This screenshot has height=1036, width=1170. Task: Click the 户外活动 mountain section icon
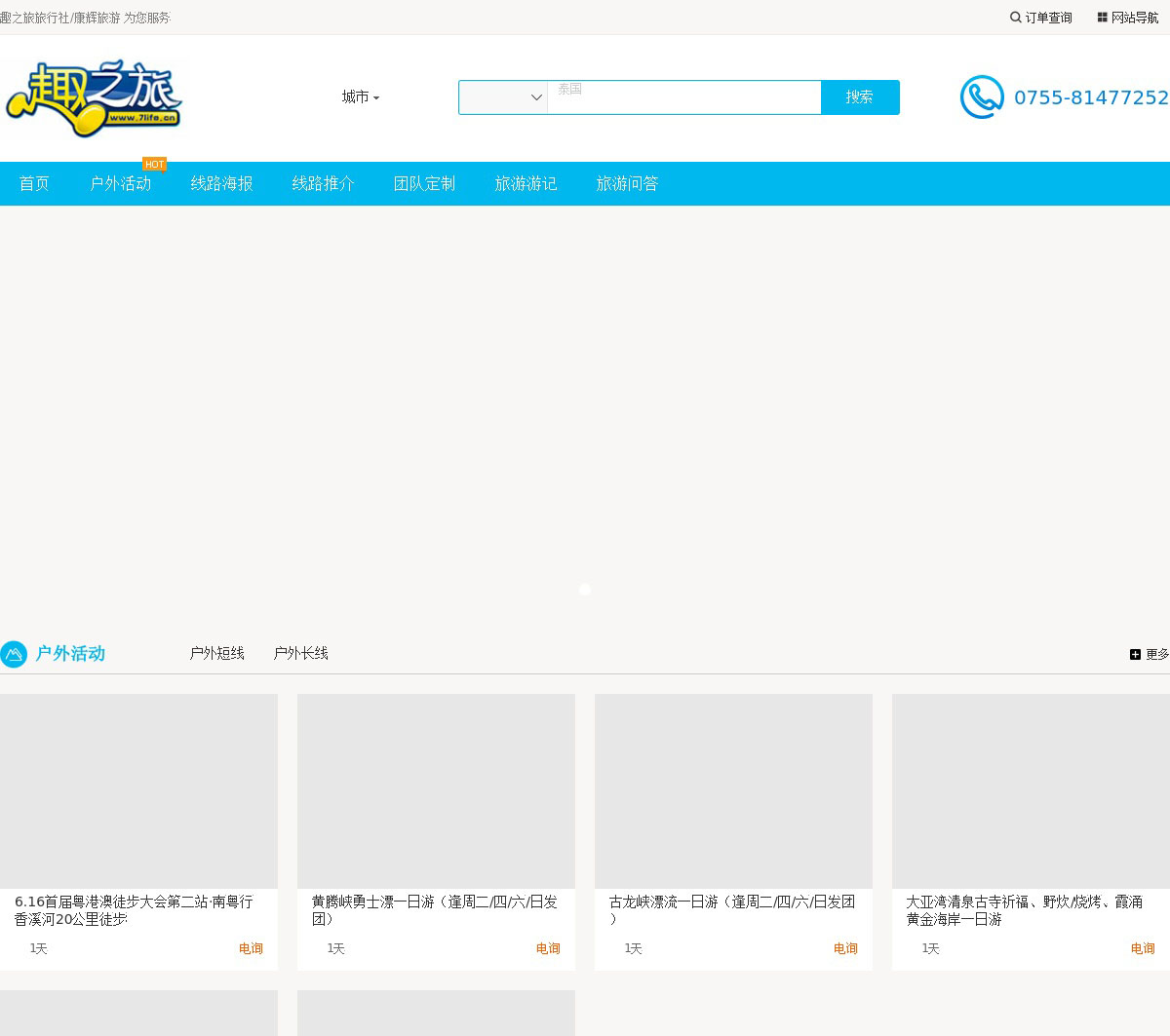point(14,654)
